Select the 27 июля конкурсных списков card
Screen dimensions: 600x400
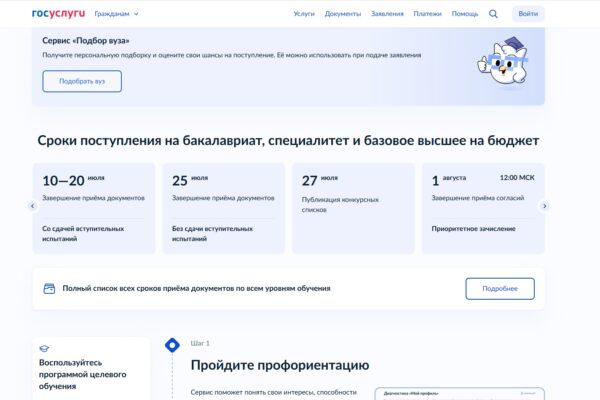click(x=353, y=208)
